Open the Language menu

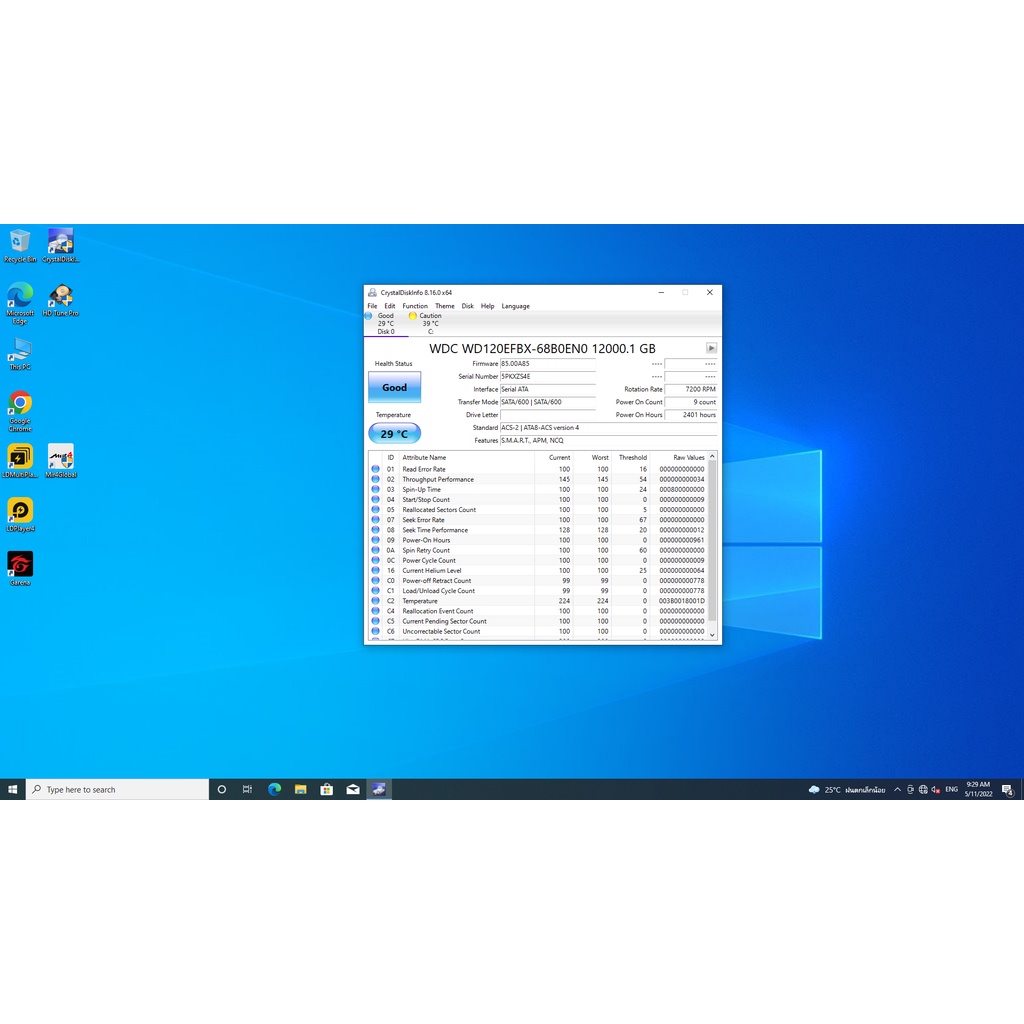pyautogui.click(x=515, y=306)
